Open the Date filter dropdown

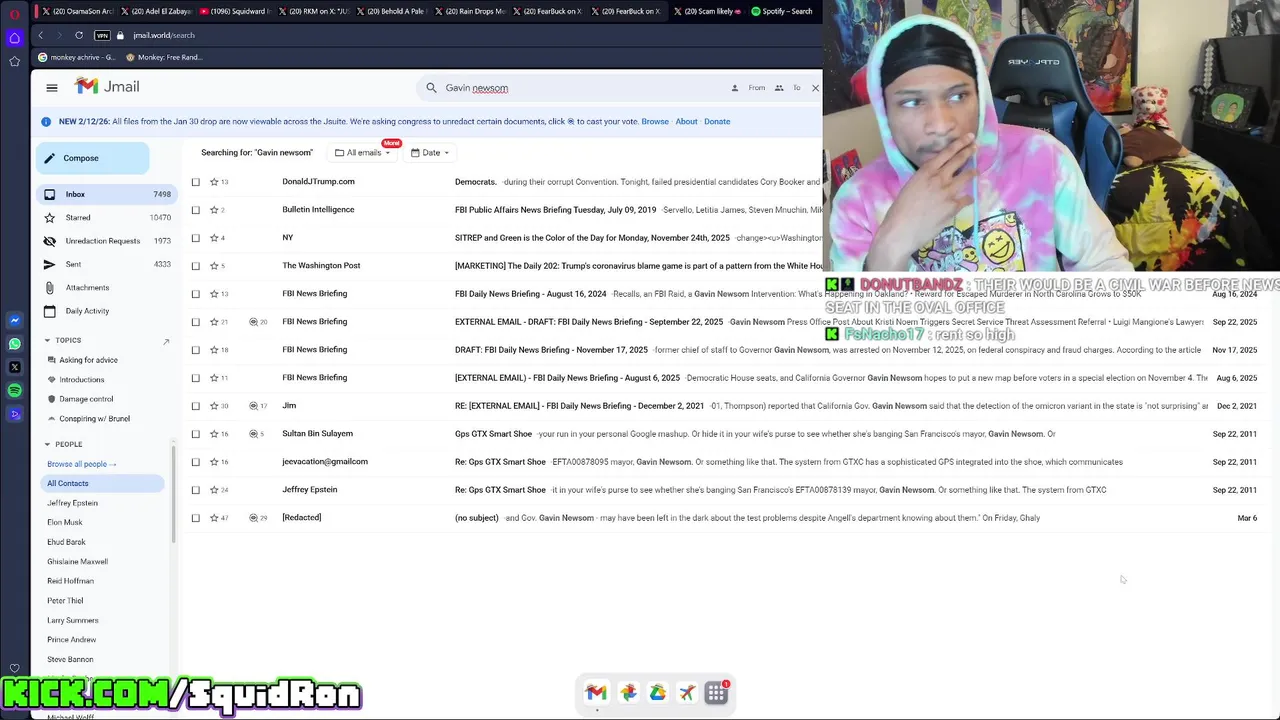430,153
